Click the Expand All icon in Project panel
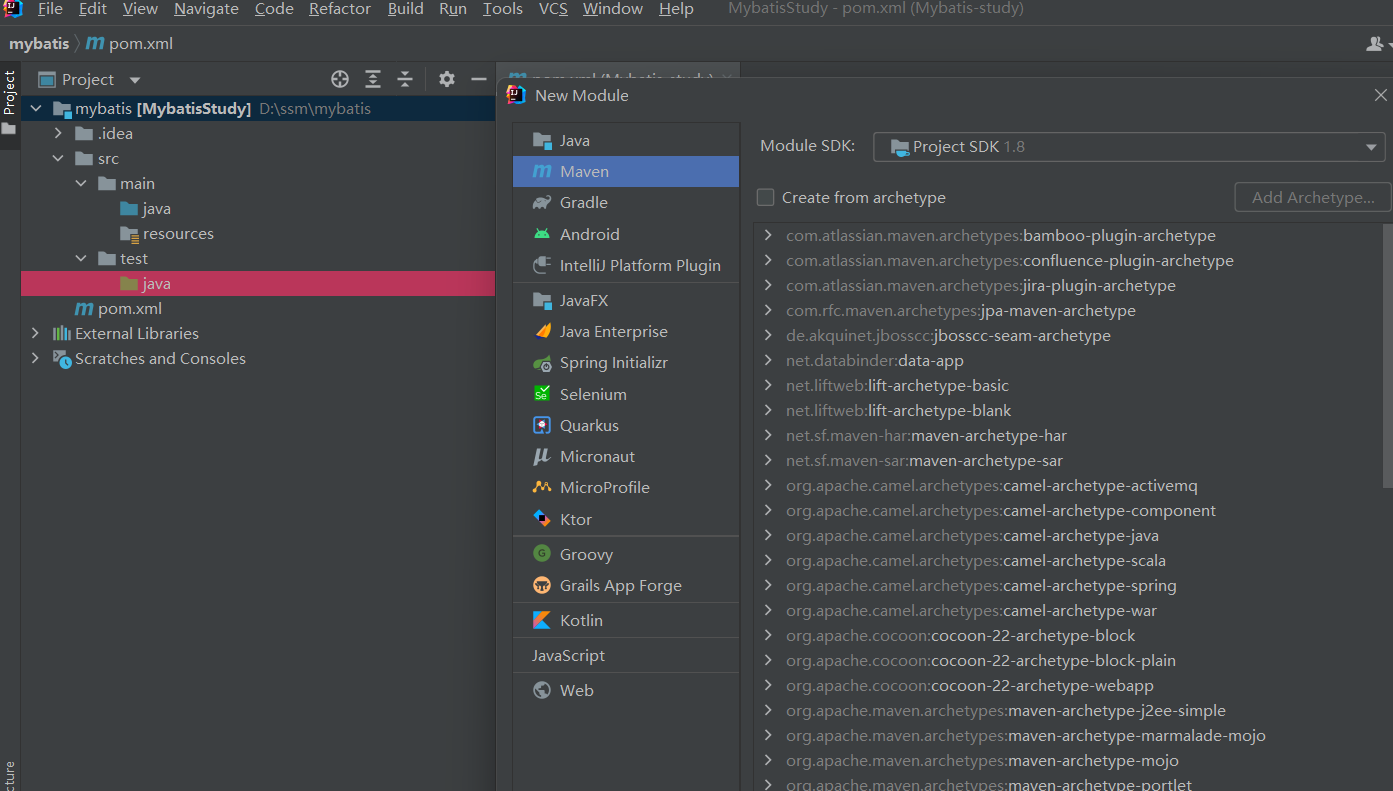1393x791 pixels. coord(373,79)
